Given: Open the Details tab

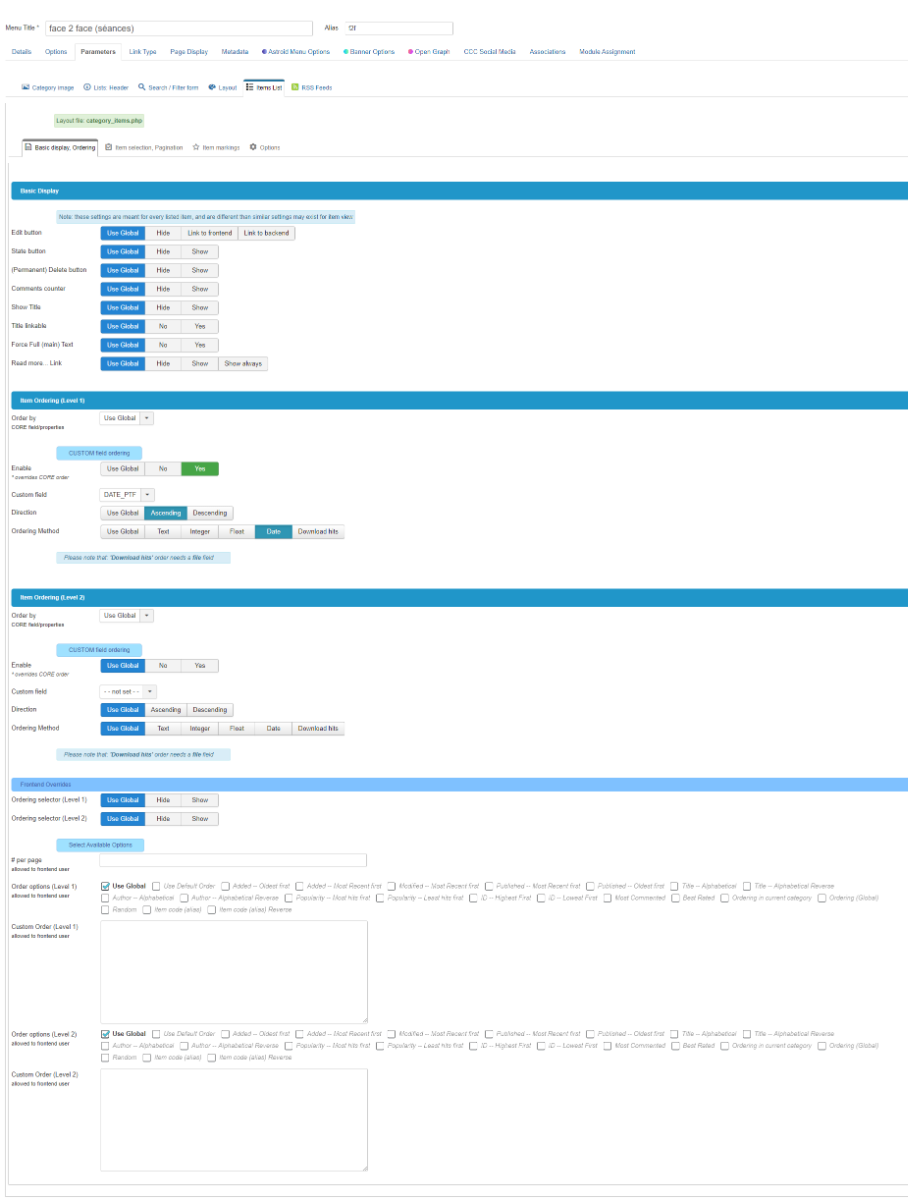Looking at the screenshot, I should (x=22, y=51).
